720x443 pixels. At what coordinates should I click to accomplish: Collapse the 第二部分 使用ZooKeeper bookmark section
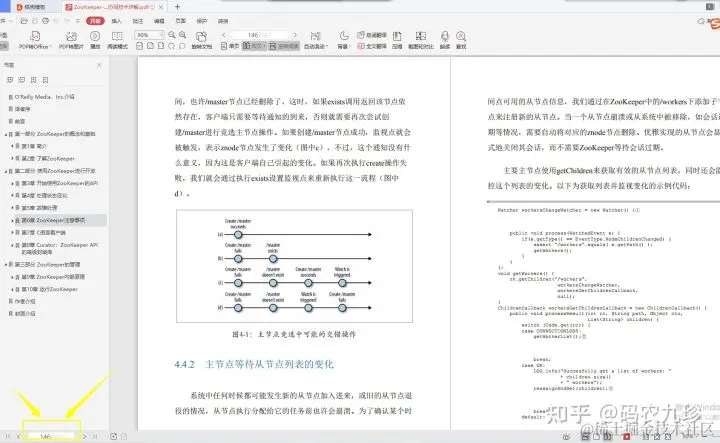(x=6, y=171)
